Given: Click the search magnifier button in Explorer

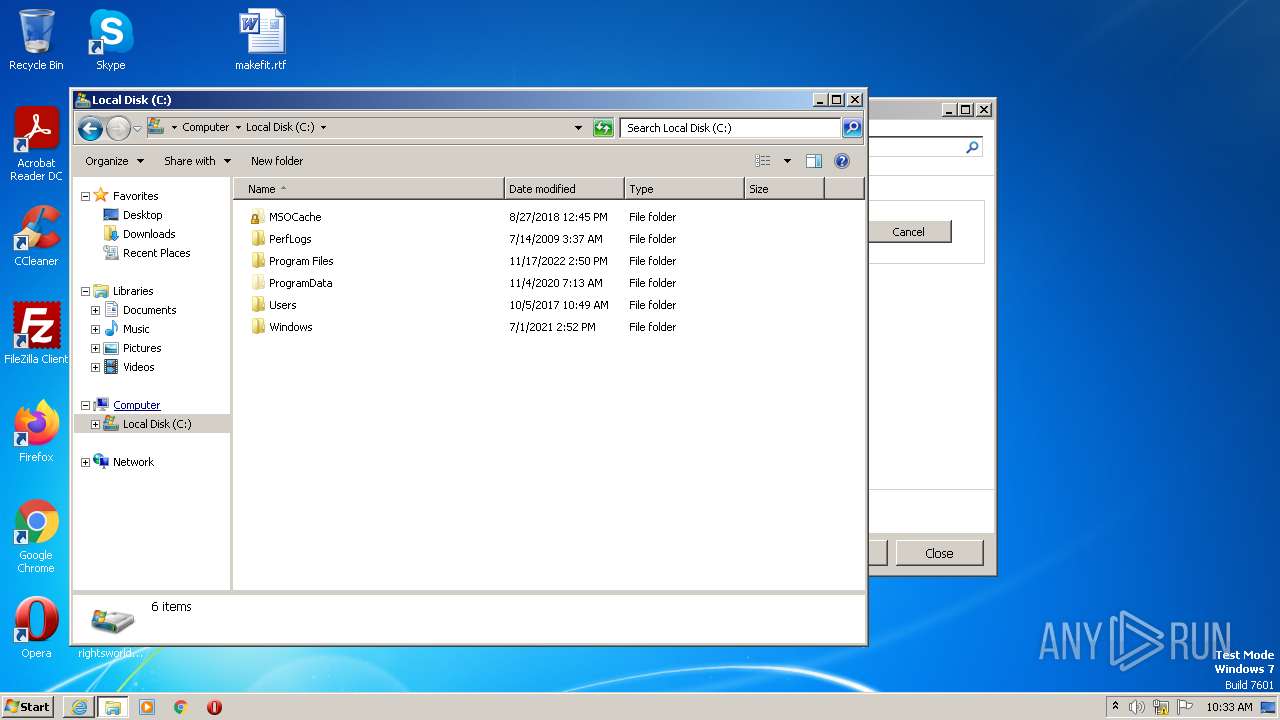Looking at the screenshot, I should (x=852, y=128).
